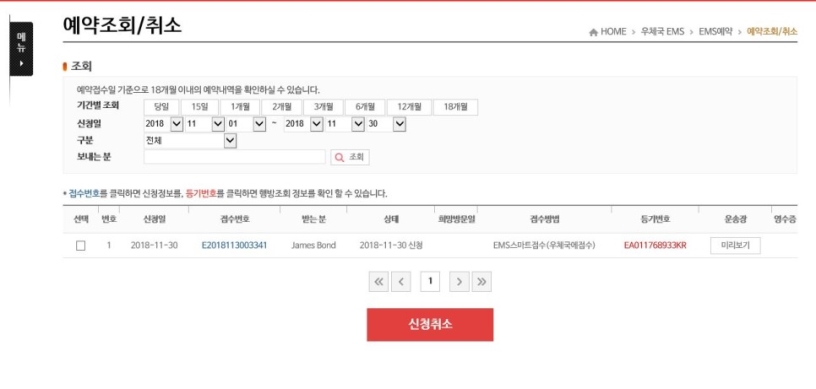Screen dimensions: 816x389
Task: Click the 접수방법 cell EMS스마트접수(우체국에접수)
Action: pyautogui.click(x=544, y=245)
